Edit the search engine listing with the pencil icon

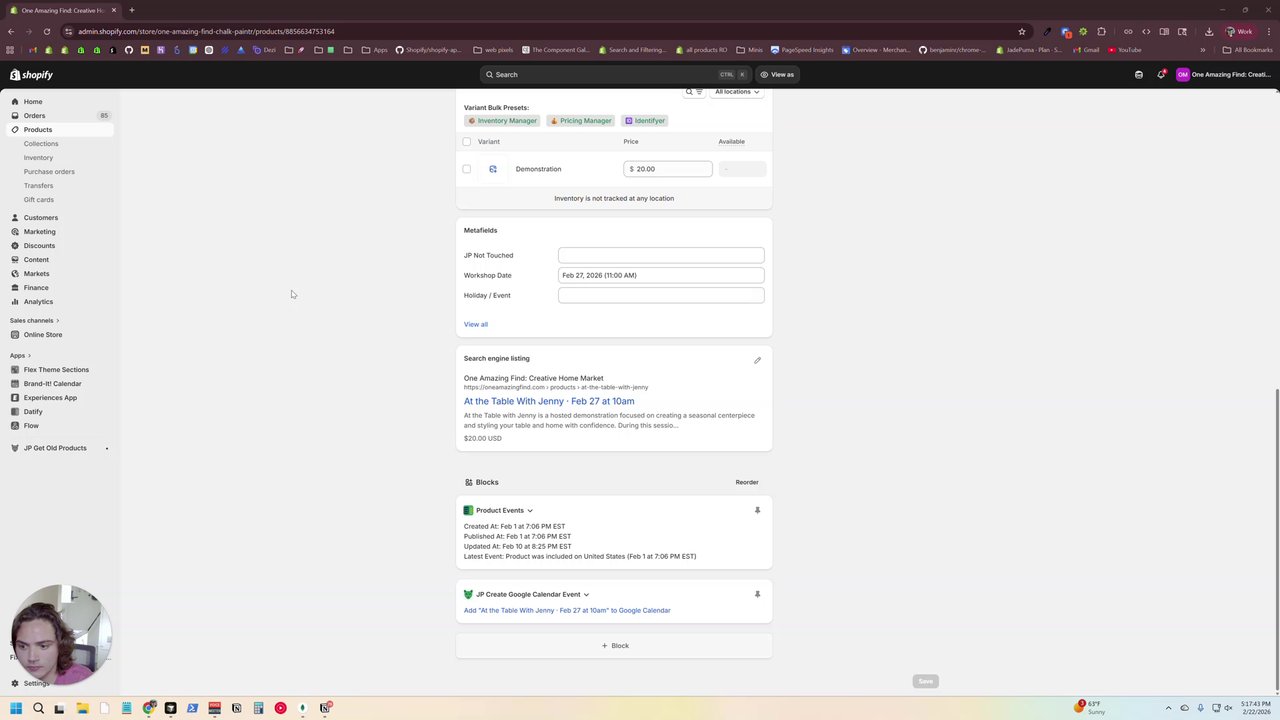pyautogui.click(x=757, y=360)
